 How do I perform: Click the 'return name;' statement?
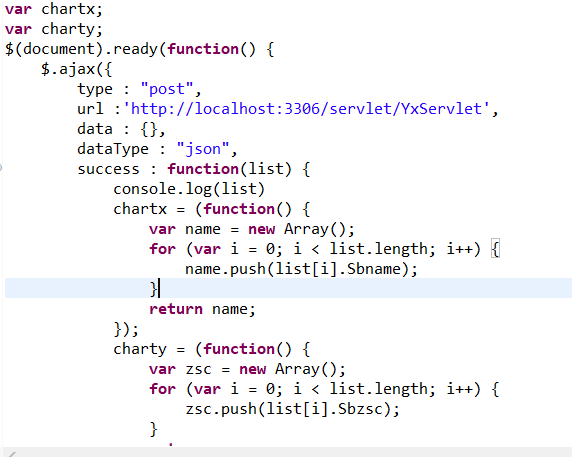point(202,309)
